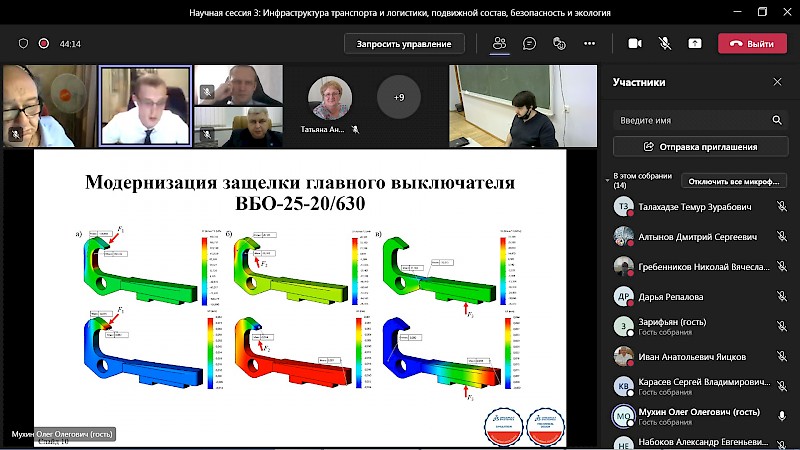This screenshot has width=800, height=450.
Task: Click the share content icon
Action: coord(695,44)
